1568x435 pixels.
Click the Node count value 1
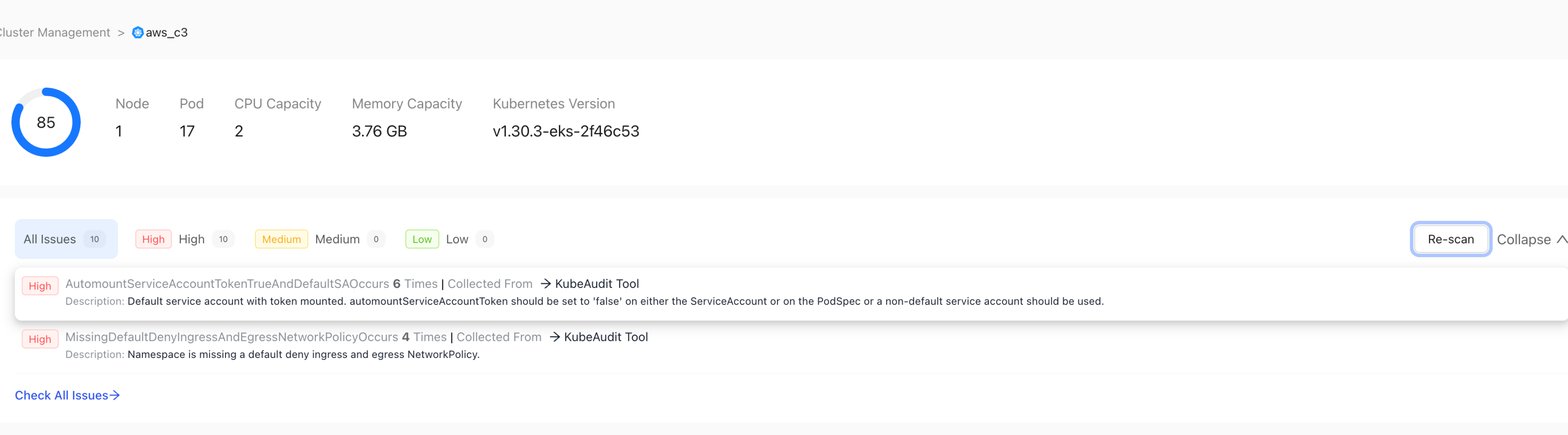click(119, 131)
